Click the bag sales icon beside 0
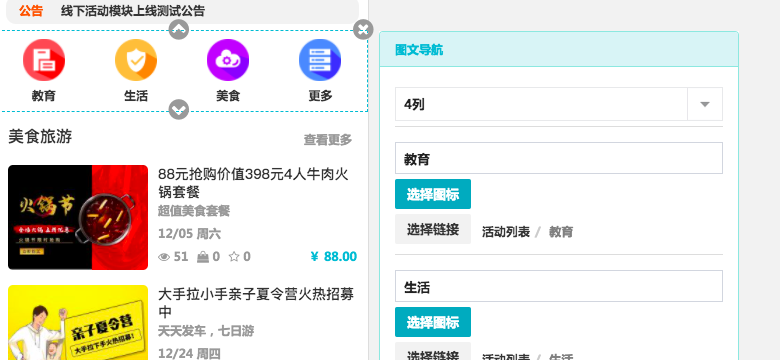Viewport: 780px width, 360px height. click(x=202, y=257)
